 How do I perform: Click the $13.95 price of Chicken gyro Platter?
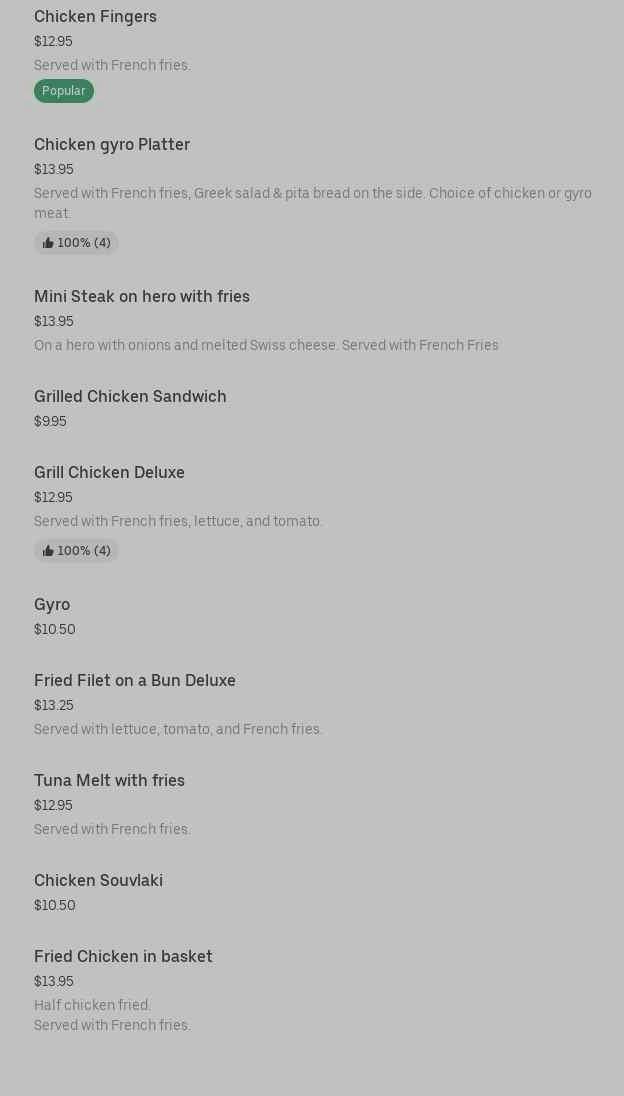pos(54,169)
